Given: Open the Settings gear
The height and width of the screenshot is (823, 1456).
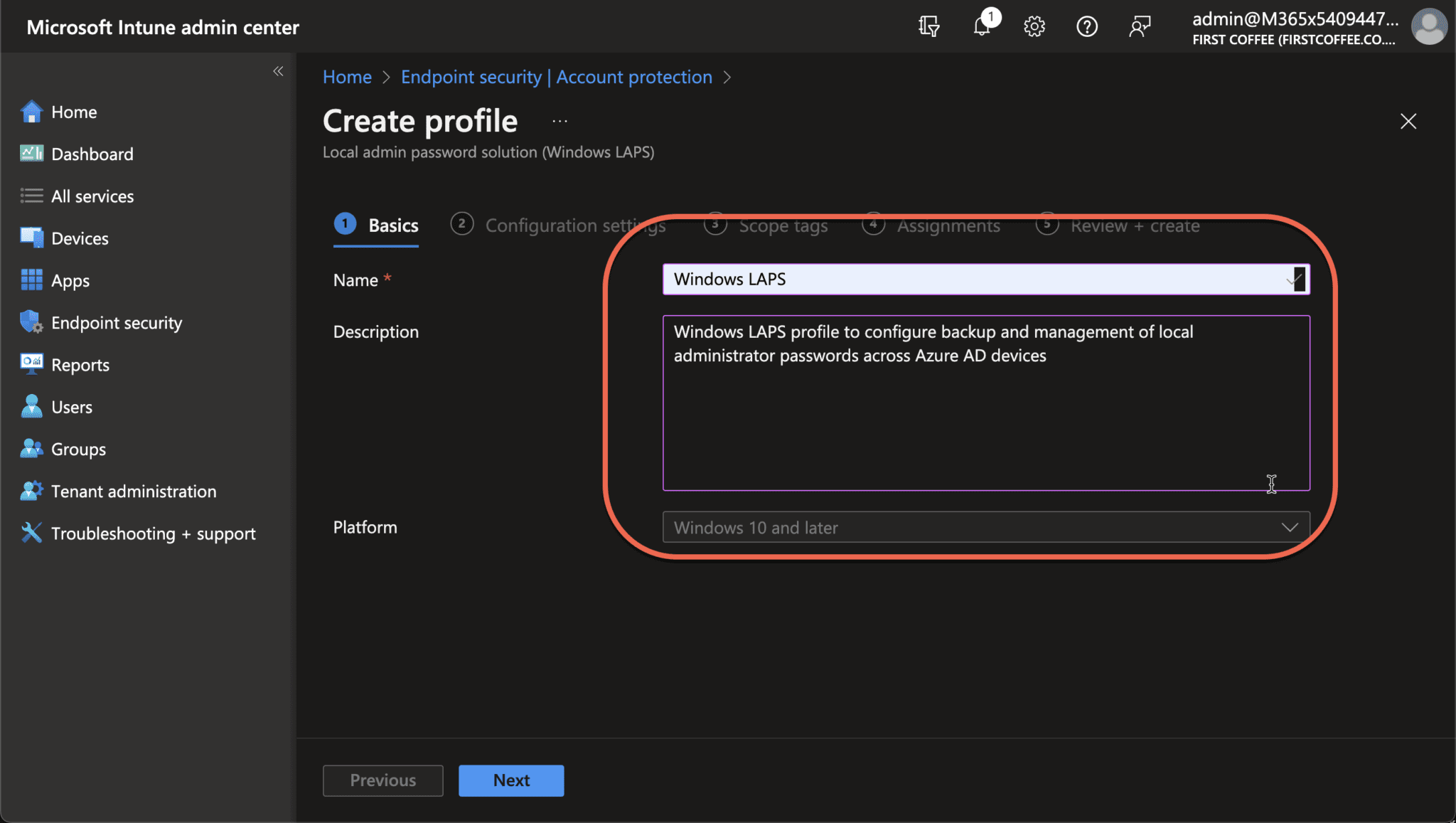Looking at the screenshot, I should tap(1034, 26).
